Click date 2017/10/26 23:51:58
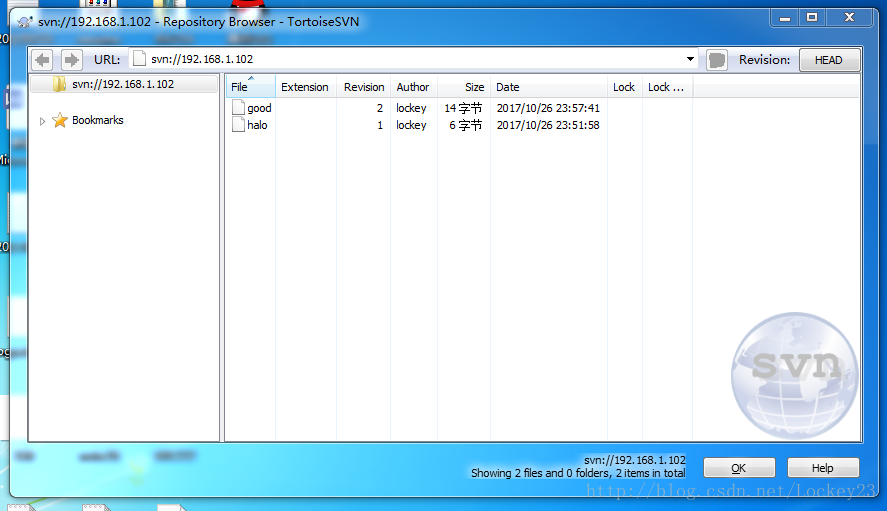The height and width of the screenshot is (511, 887). point(548,125)
